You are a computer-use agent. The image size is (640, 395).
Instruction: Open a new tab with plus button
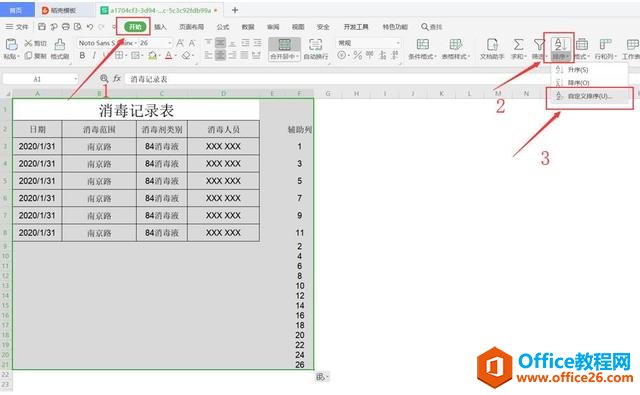pyautogui.click(x=235, y=10)
